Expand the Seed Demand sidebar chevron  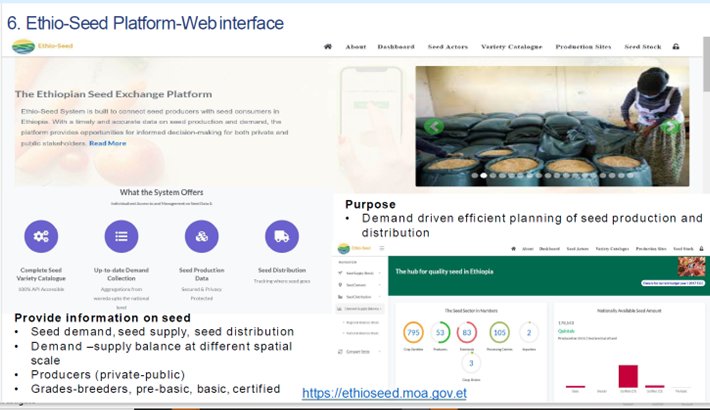click(x=379, y=285)
